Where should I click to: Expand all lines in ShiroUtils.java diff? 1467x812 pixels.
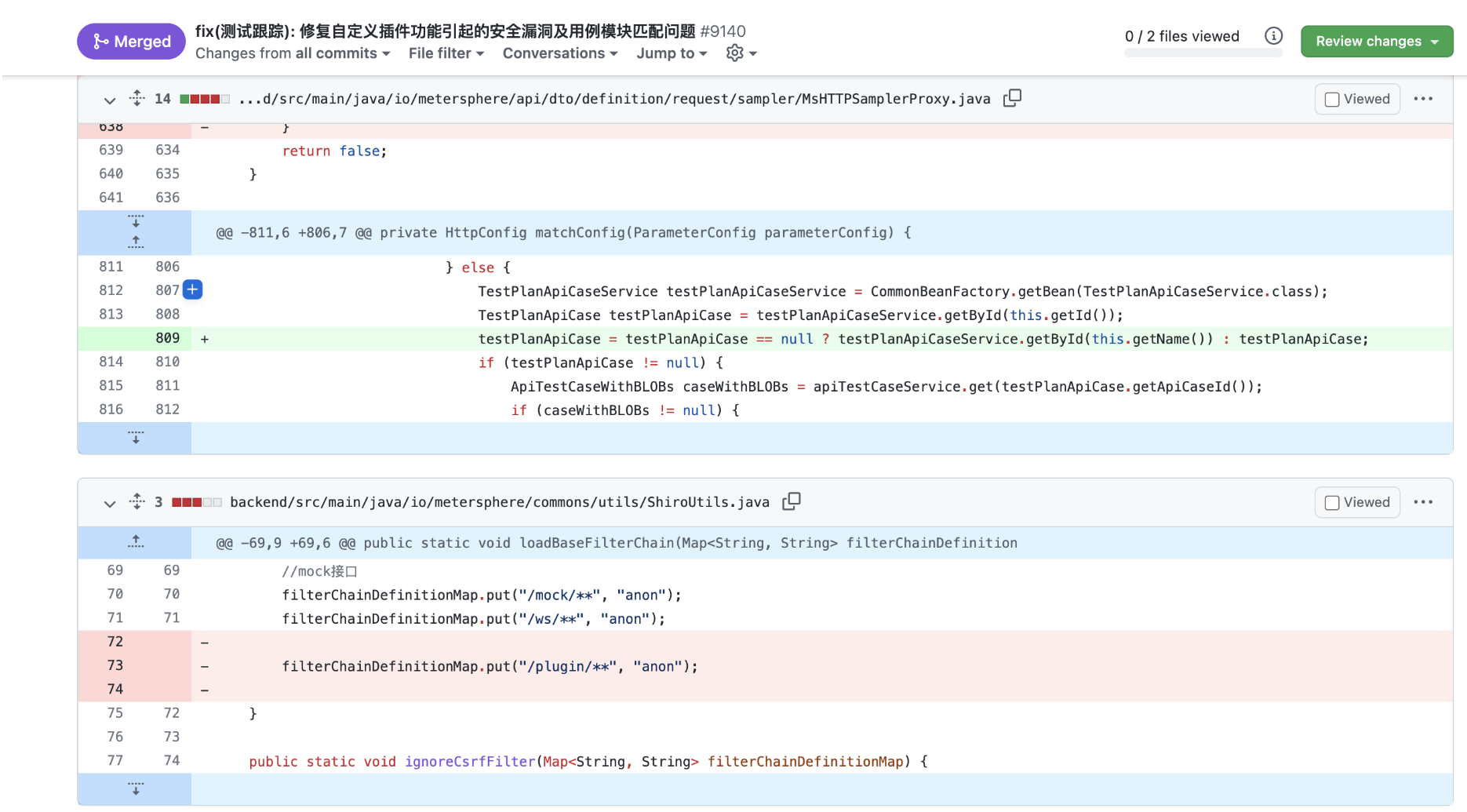[x=137, y=501]
